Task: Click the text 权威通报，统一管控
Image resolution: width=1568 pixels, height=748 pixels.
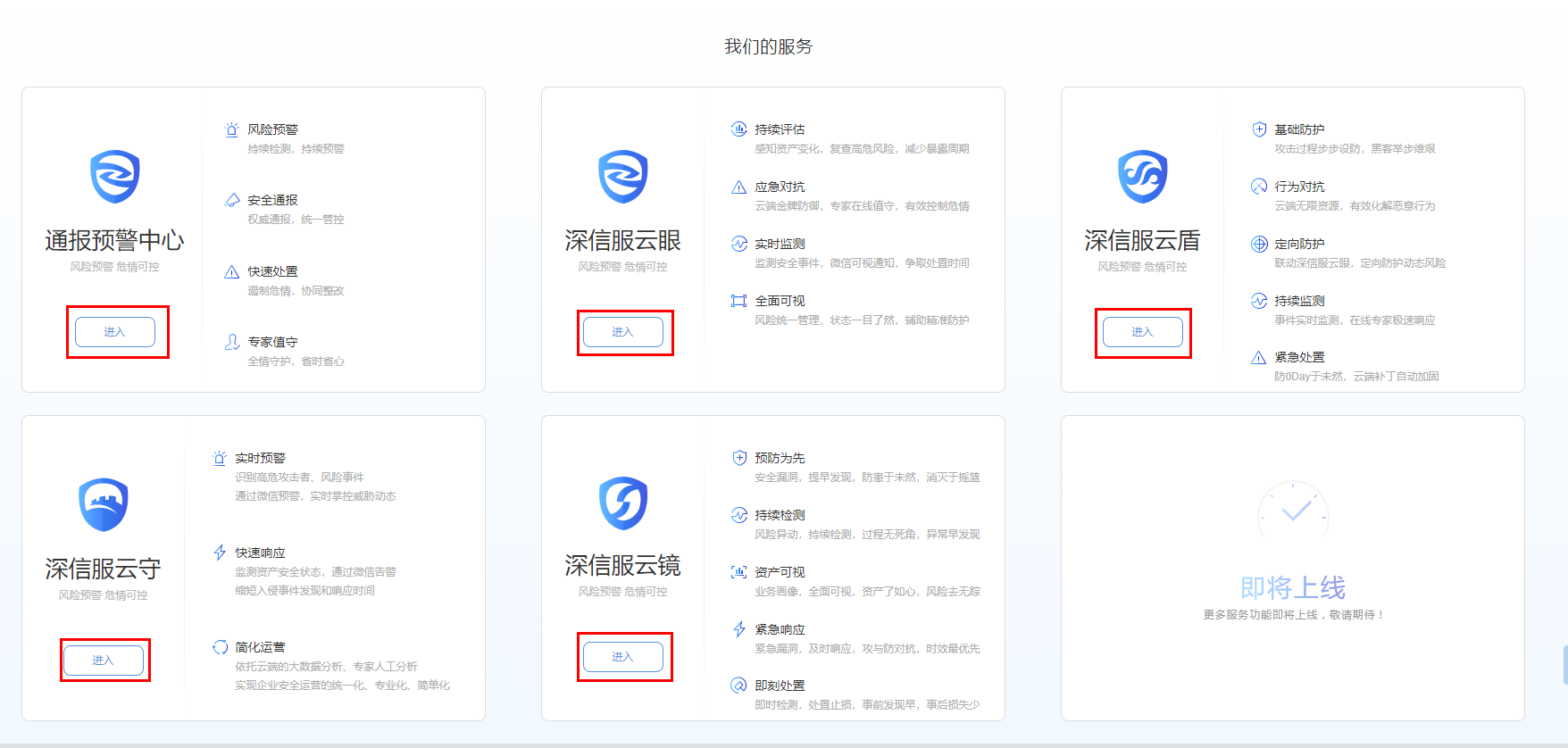Action: coord(296,220)
